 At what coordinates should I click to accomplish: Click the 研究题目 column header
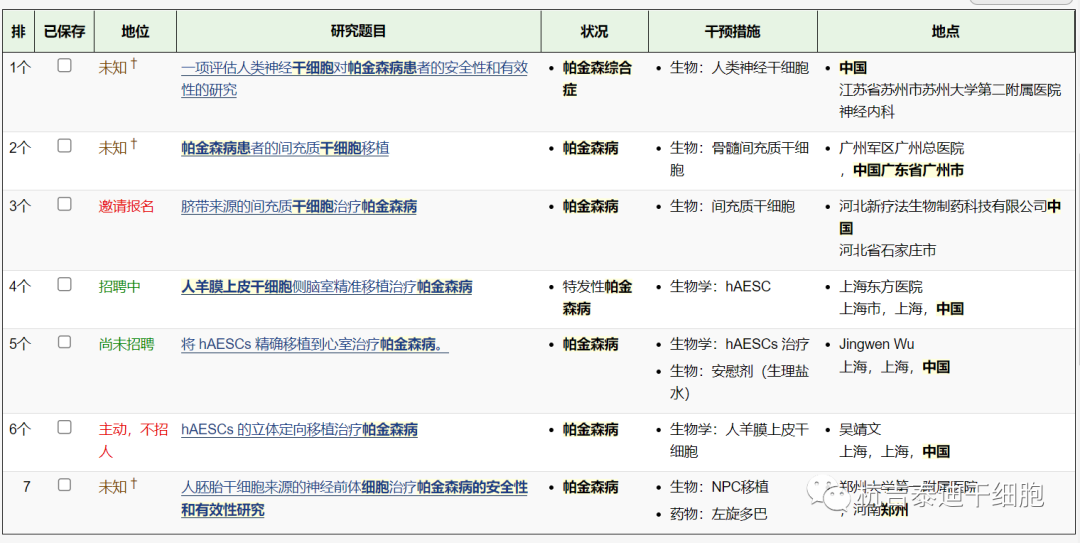(358, 32)
